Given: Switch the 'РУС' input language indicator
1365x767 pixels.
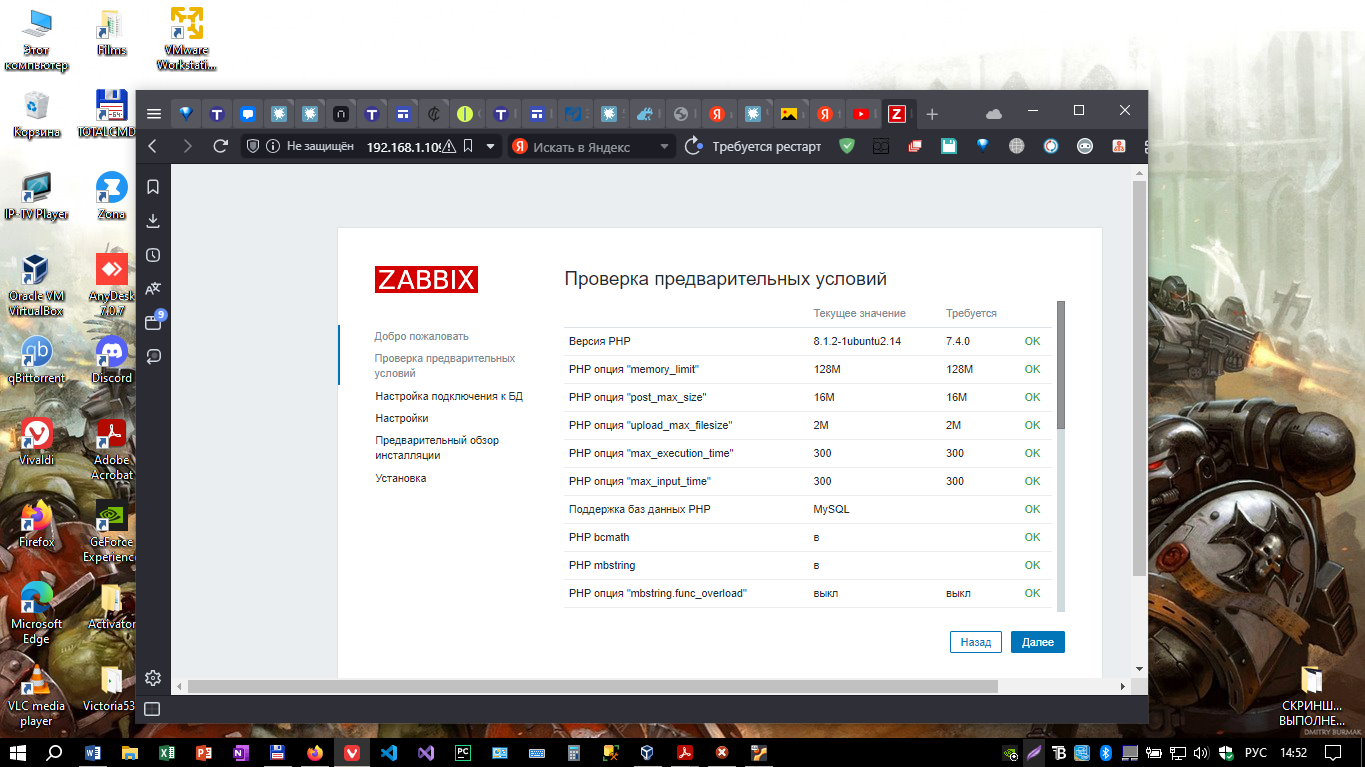Looking at the screenshot, I should point(1255,752).
